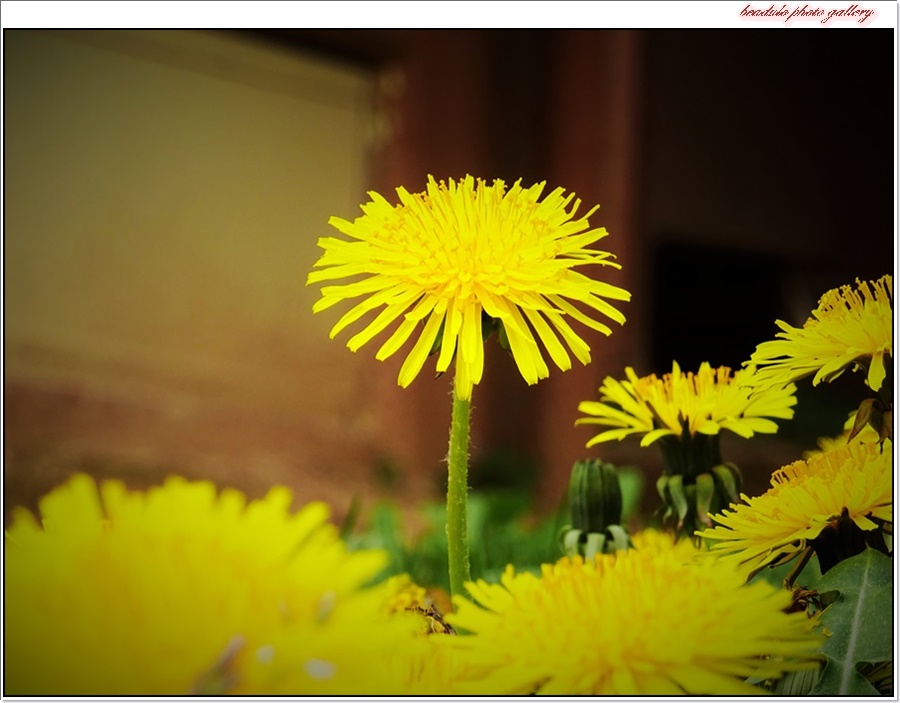Click the word 'gallery' in the watermark
The width and height of the screenshot is (900, 703).
[x=848, y=13]
